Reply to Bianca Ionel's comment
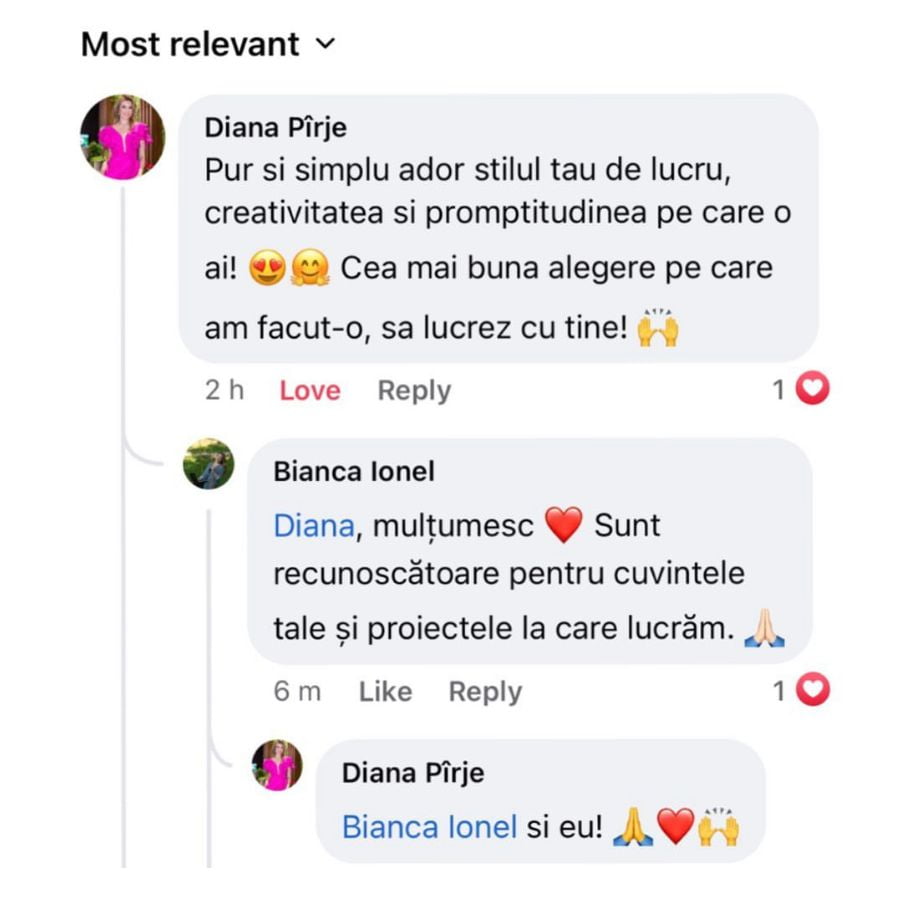Image resolution: width=900 pixels, height=900 pixels. point(485,692)
